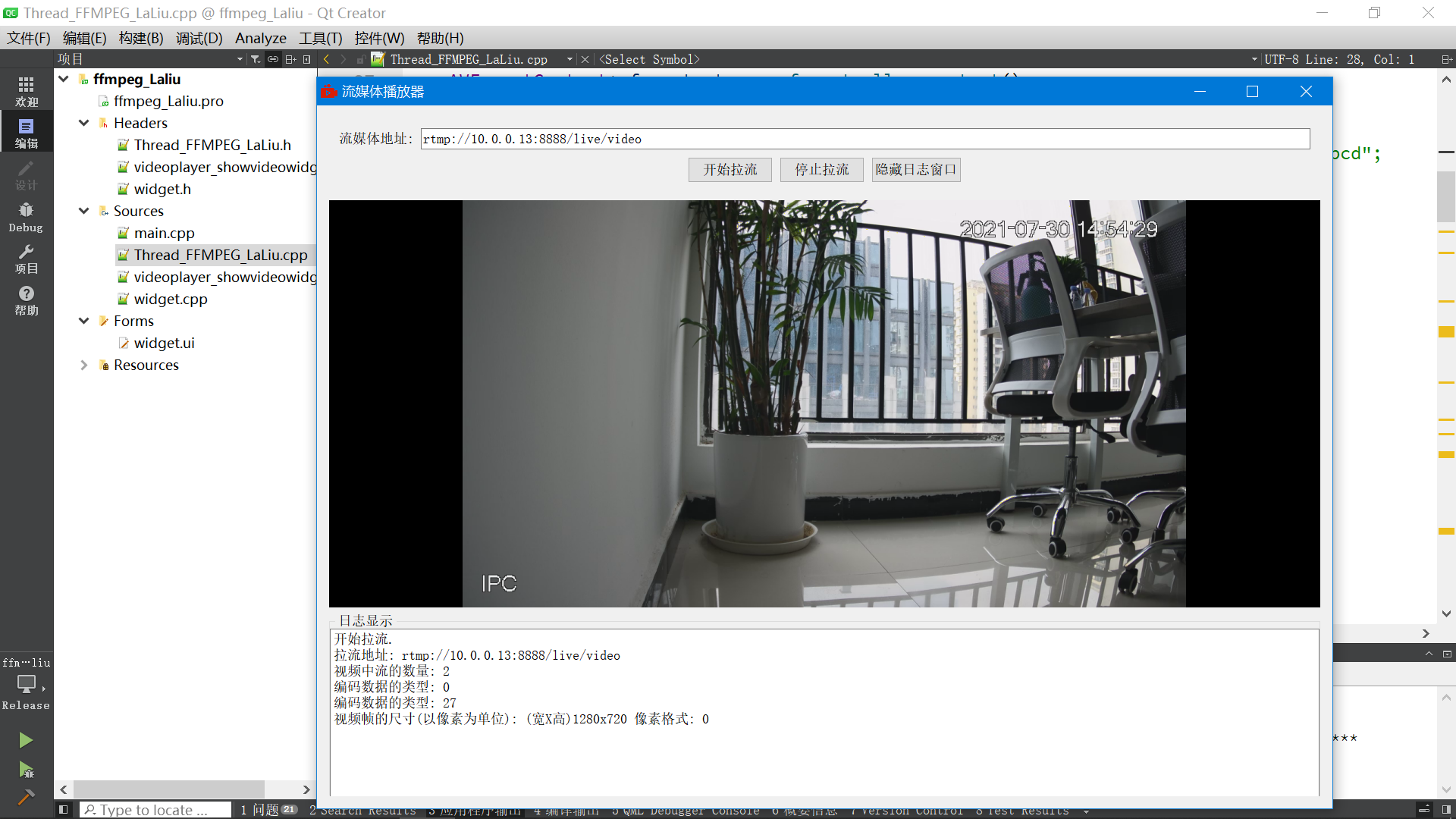The image size is (1456, 819).
Task: Click the Type to locate search field
Action: pos(155,809)
